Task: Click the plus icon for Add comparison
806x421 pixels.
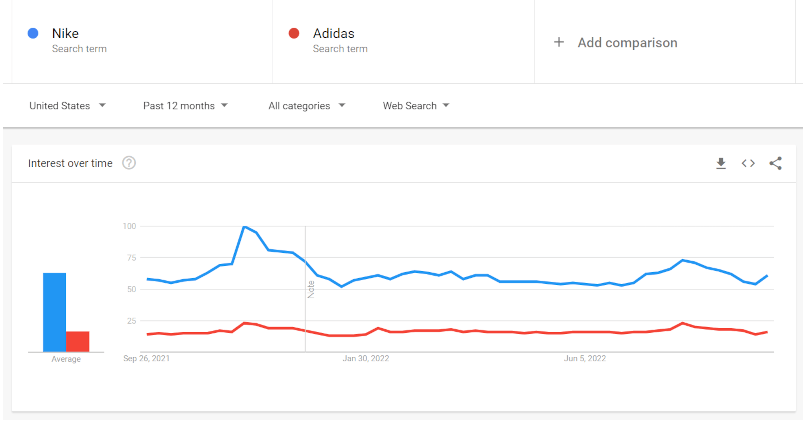Action: click(x=559, y=42)
